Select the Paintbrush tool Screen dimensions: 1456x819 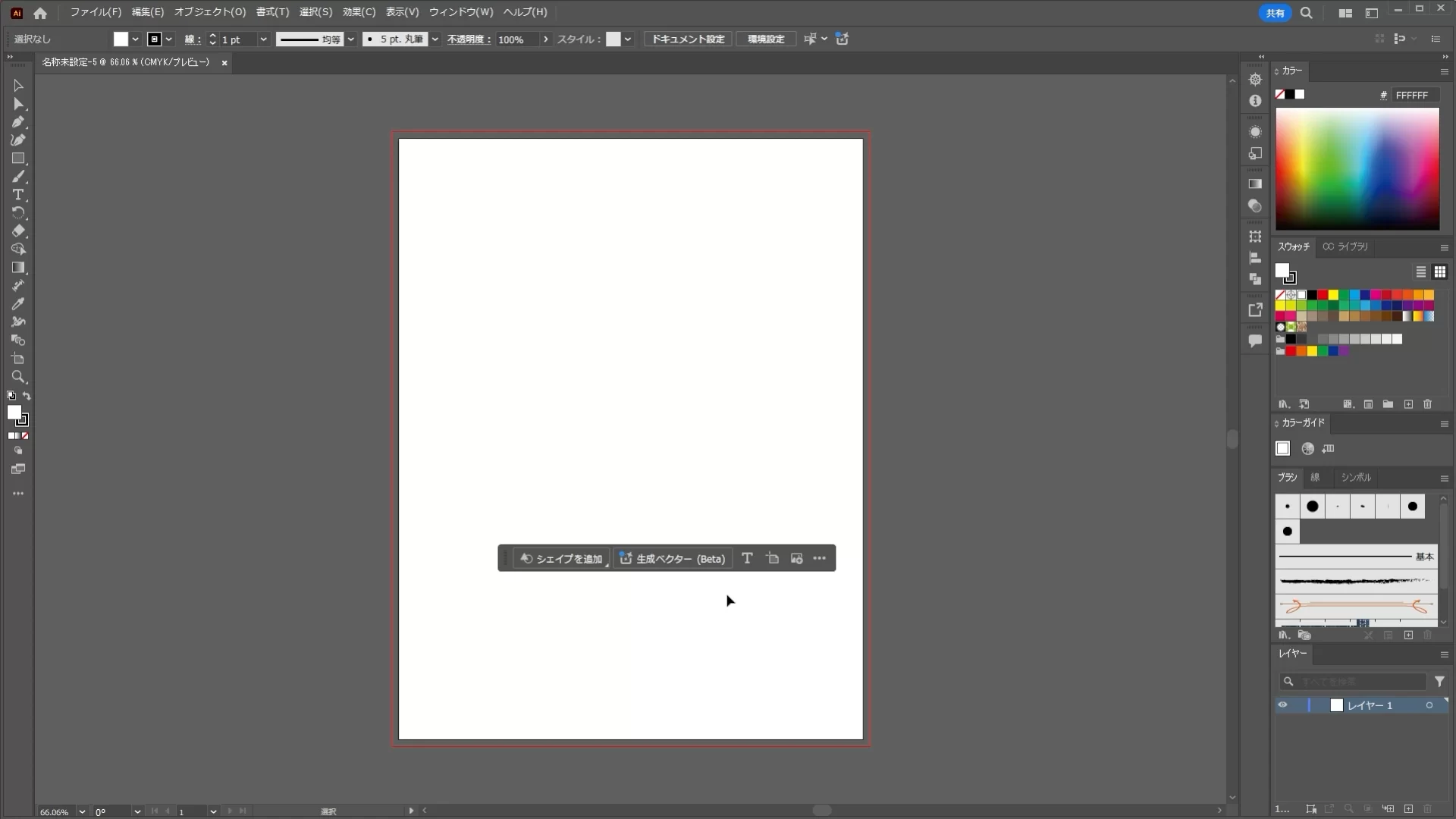(x=18, y=177)
